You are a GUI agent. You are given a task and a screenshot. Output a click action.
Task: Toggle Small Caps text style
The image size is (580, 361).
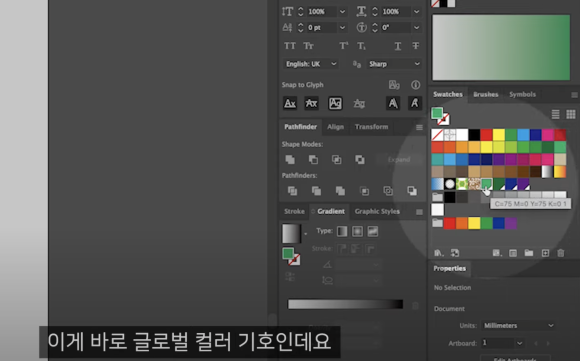tap(308, 46)
